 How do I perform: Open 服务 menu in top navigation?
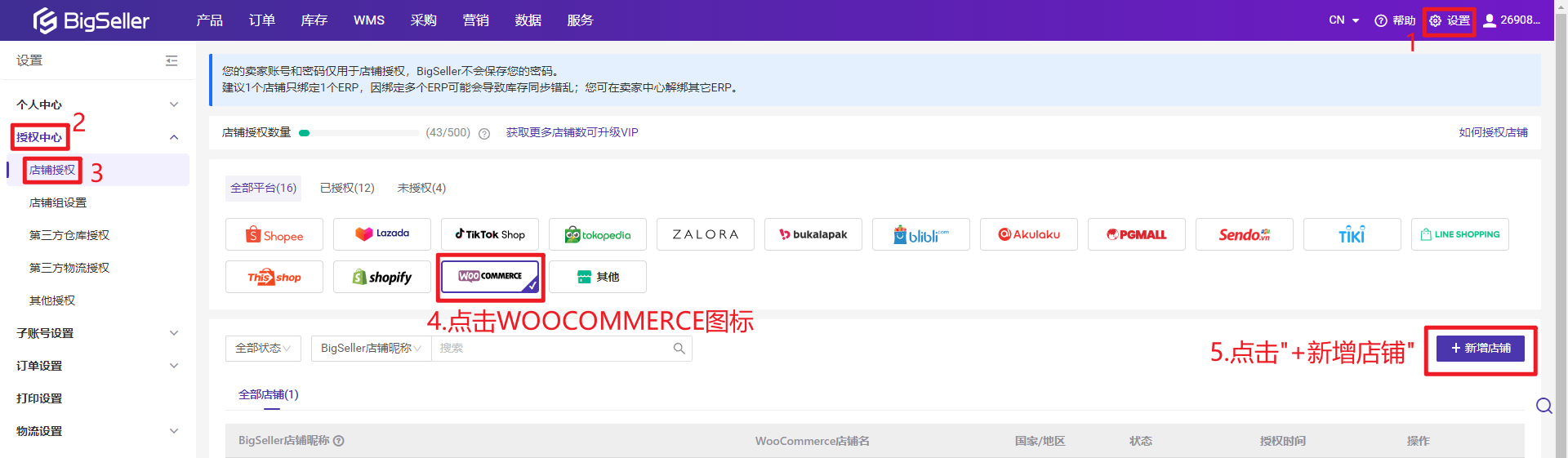point(581,20)
